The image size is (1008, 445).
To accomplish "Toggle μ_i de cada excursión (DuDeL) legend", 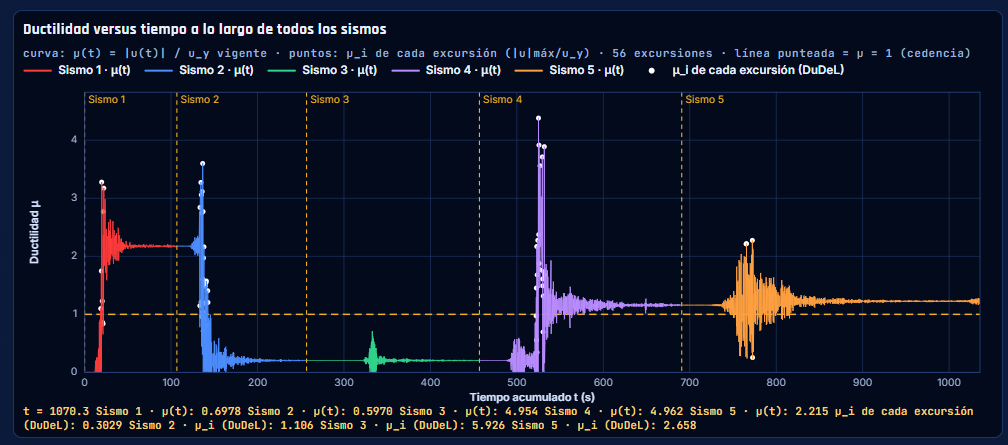I will pos(744,70).
